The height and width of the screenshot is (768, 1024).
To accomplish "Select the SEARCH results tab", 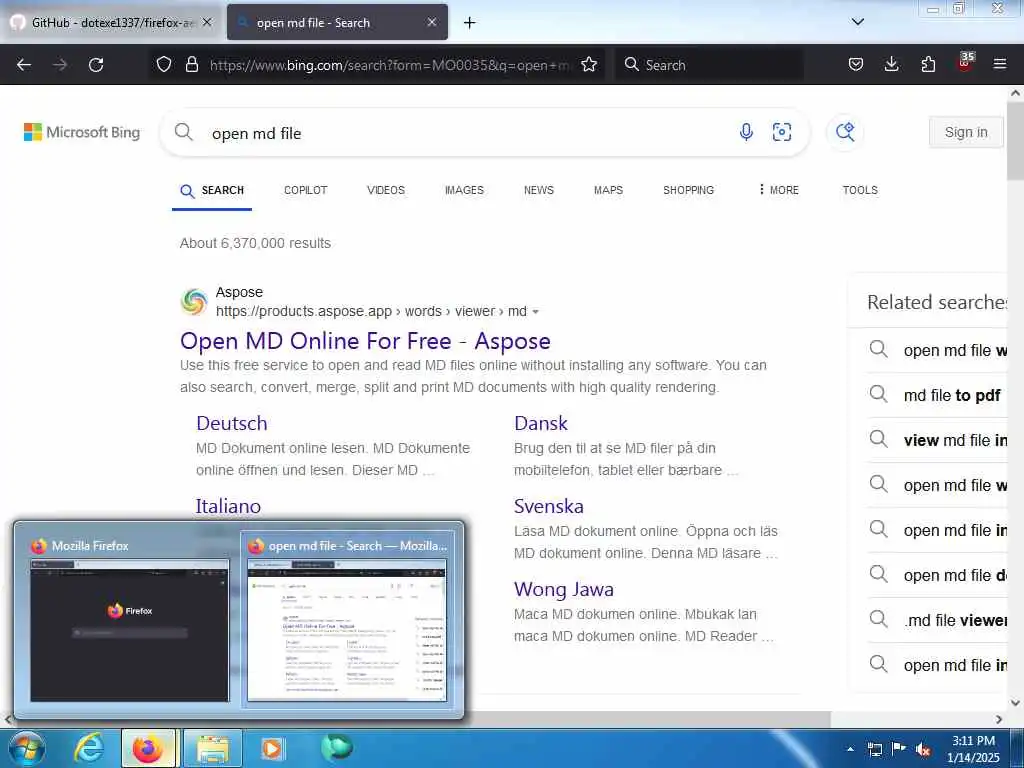I will pyautogui.click(x=212, y=191).
